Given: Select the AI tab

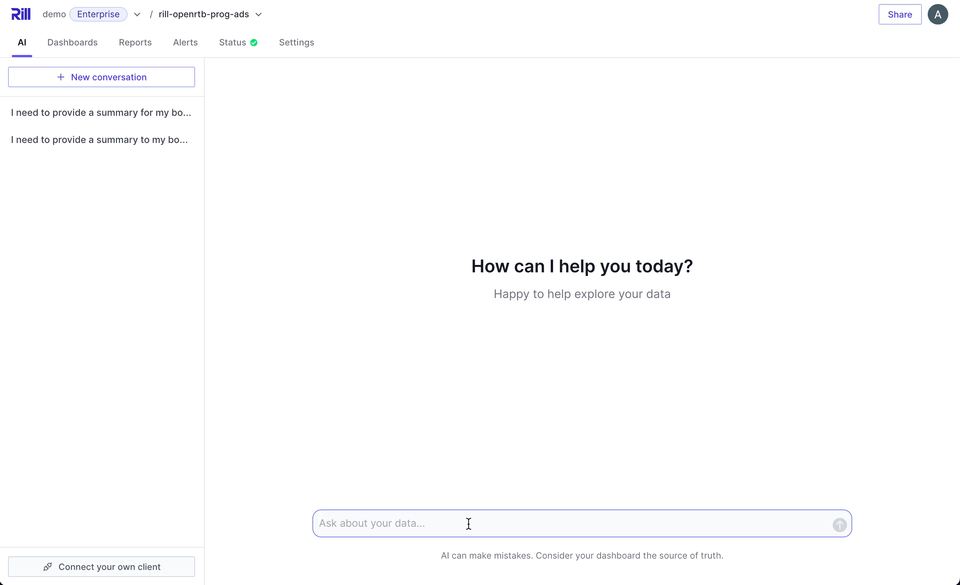Looking at the screenshot, I should click(22, 43).
